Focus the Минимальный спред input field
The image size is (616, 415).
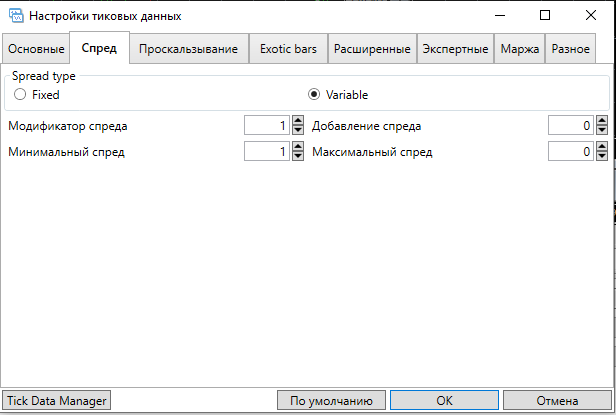267,151
